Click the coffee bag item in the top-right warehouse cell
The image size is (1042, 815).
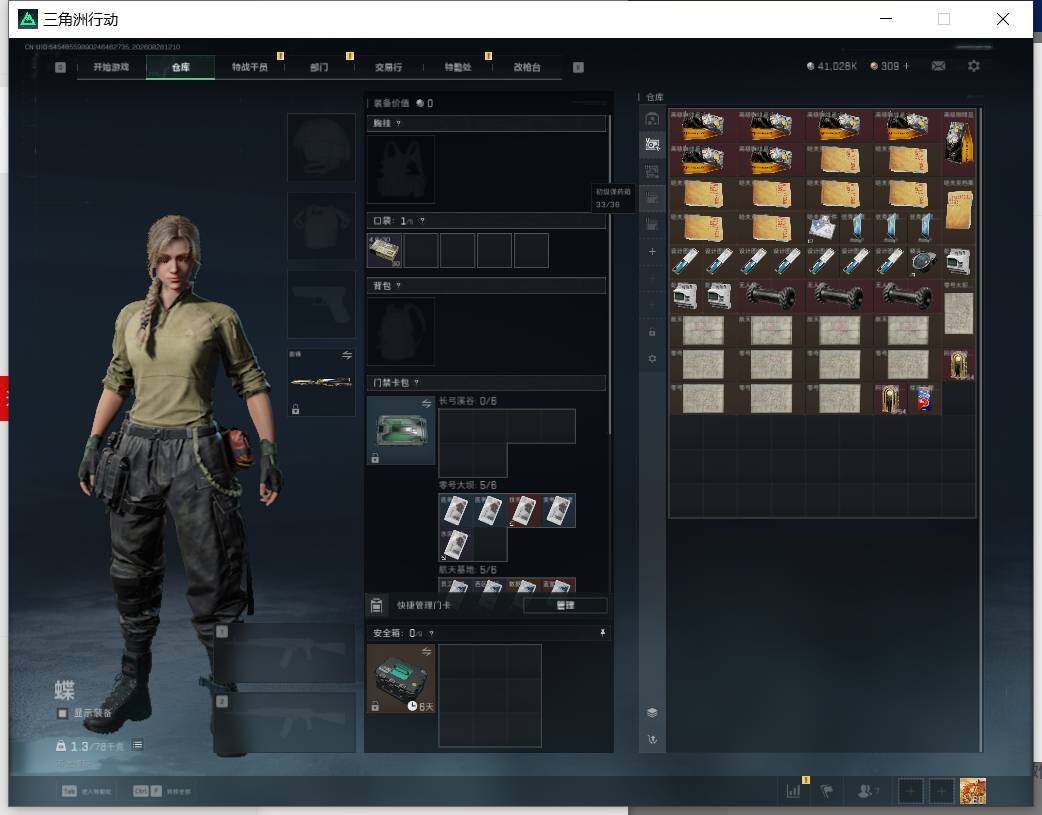[959, 142]
